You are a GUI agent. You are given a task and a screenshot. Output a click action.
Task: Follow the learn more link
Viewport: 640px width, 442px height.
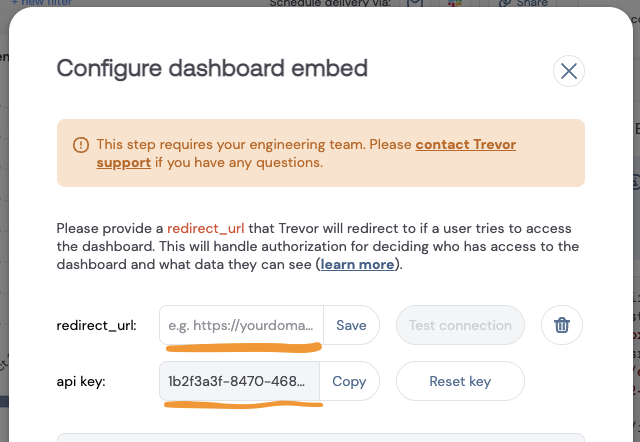coord(357,264)
